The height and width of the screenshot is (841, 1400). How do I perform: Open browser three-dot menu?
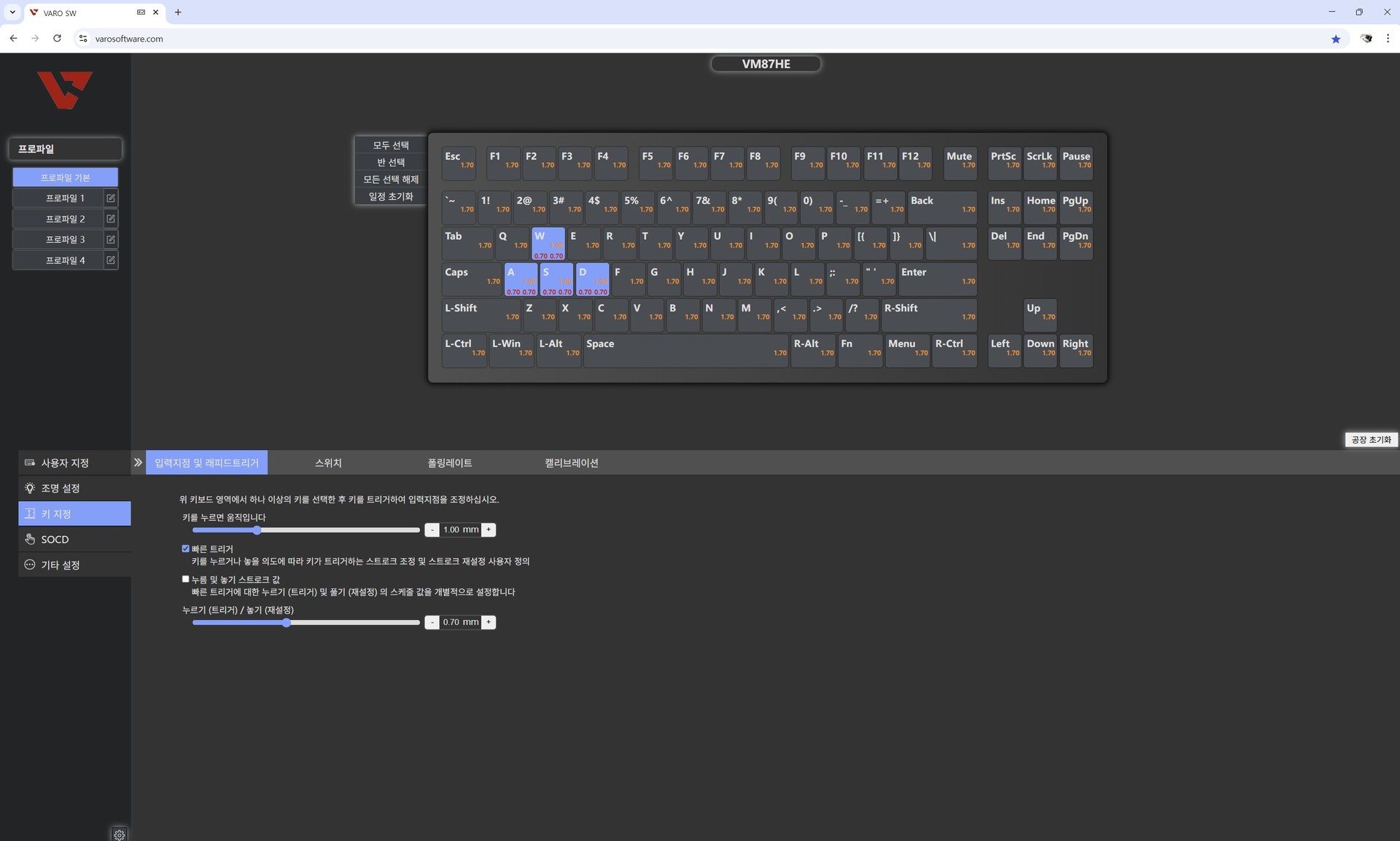pyautogui.click(x=1387, y=39)
